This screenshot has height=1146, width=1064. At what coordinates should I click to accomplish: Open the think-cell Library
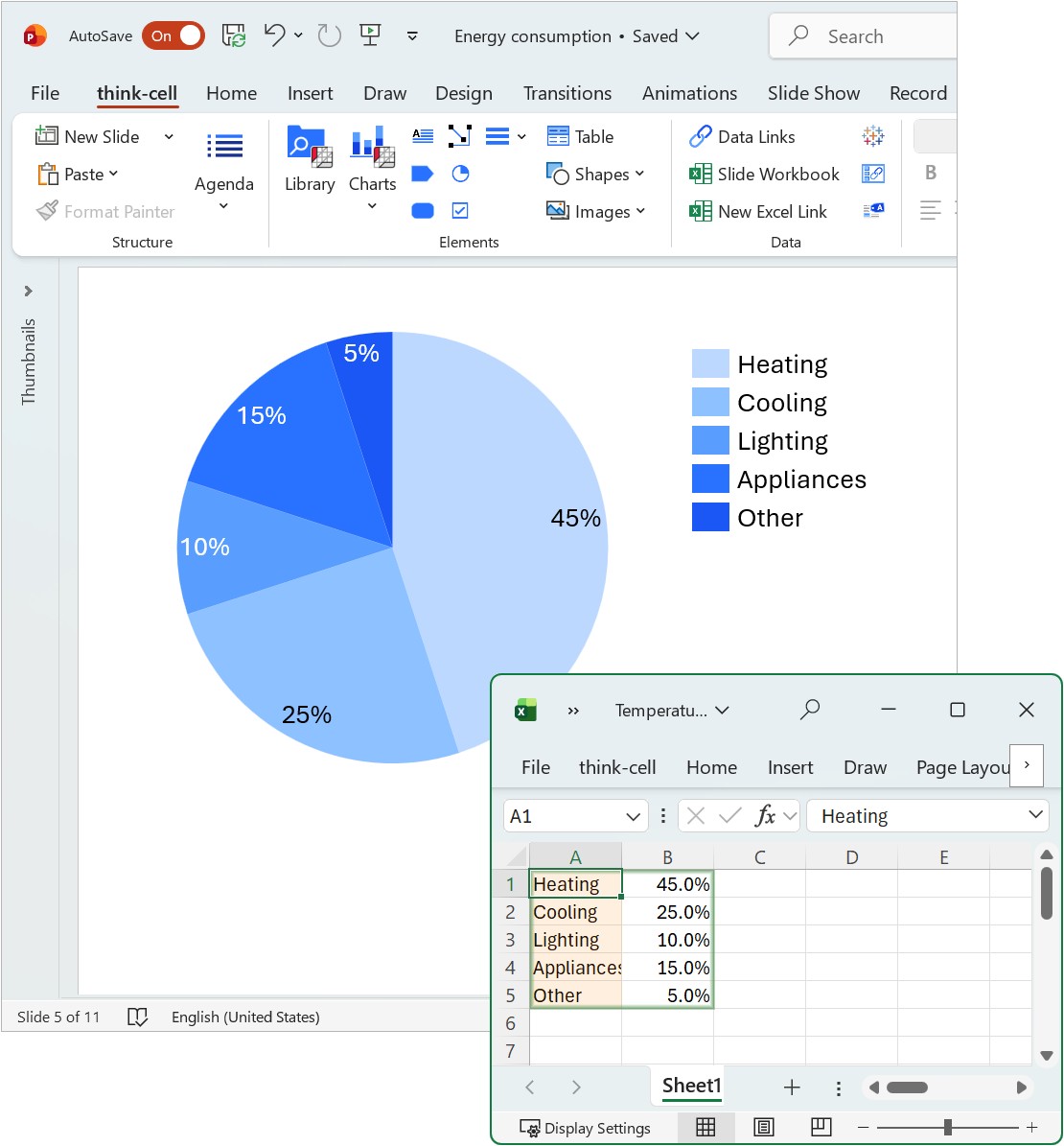tap(309, 159)
